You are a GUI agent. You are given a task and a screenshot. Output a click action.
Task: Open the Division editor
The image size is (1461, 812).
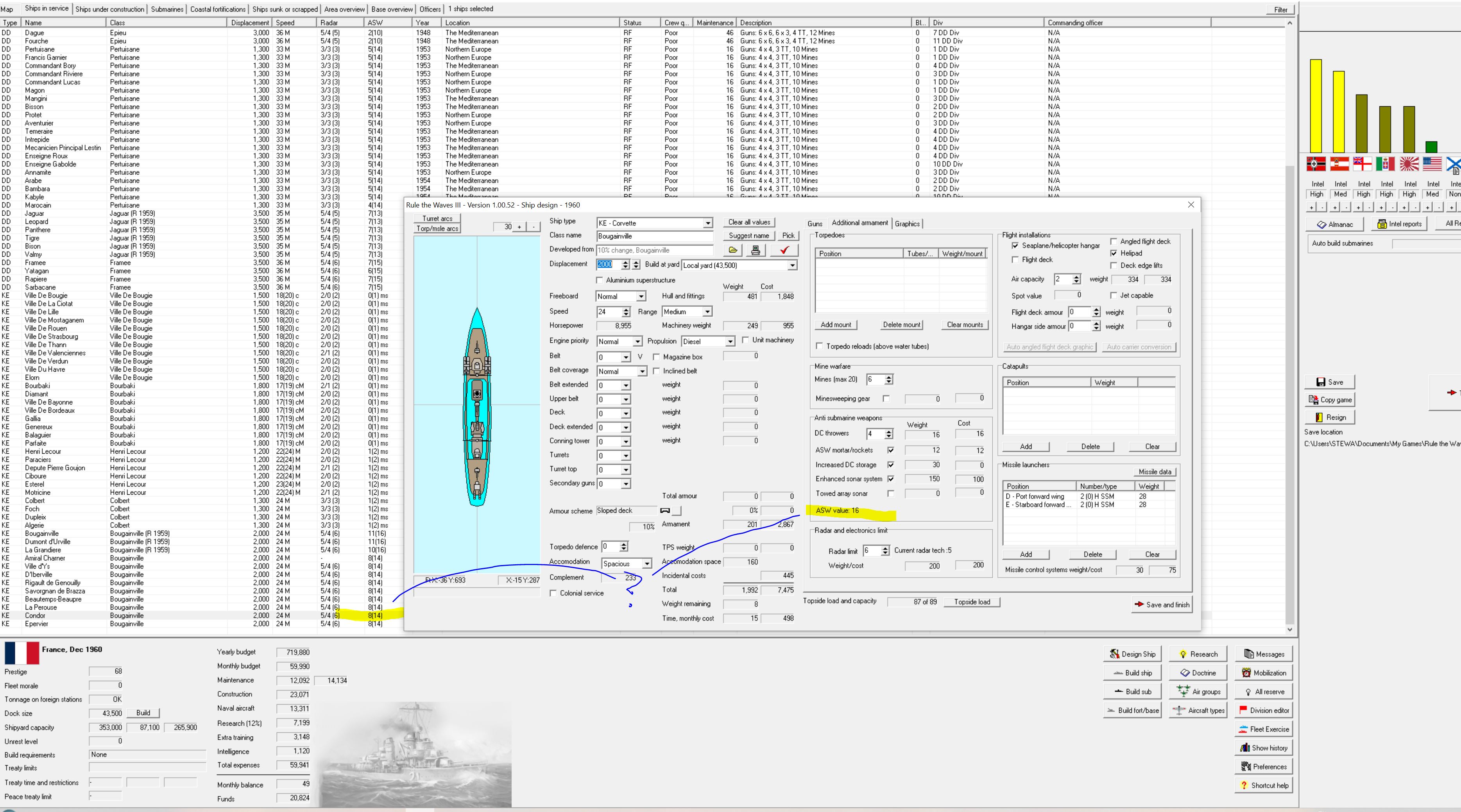point(1263,710)
